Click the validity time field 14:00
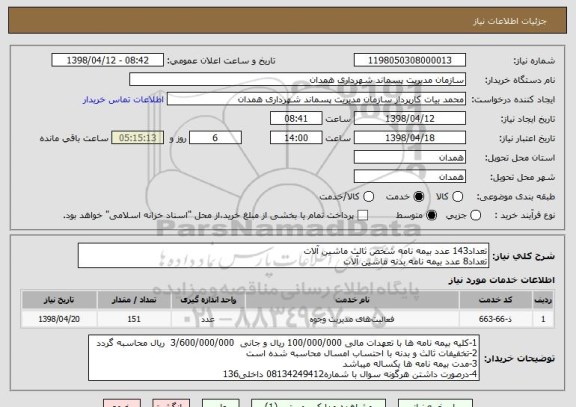576x407 pixels. pos(296,138)
